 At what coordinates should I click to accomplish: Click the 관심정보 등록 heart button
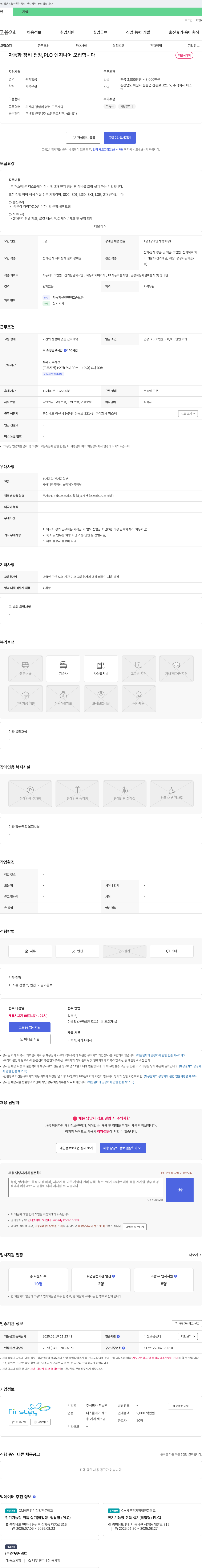click(83, 138)
